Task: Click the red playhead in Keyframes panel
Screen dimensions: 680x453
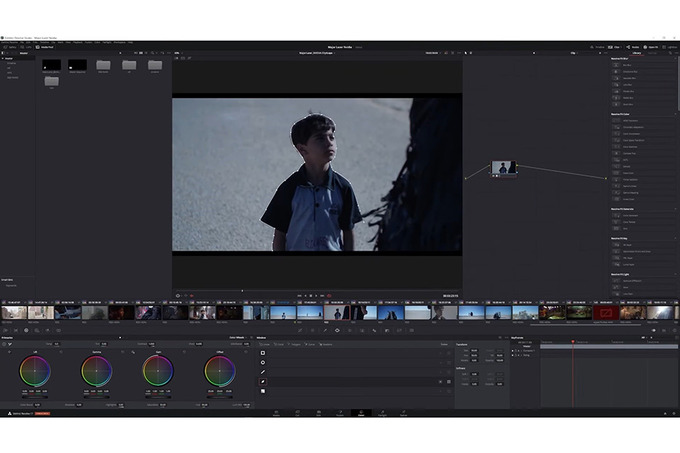Action: (572, 342)
